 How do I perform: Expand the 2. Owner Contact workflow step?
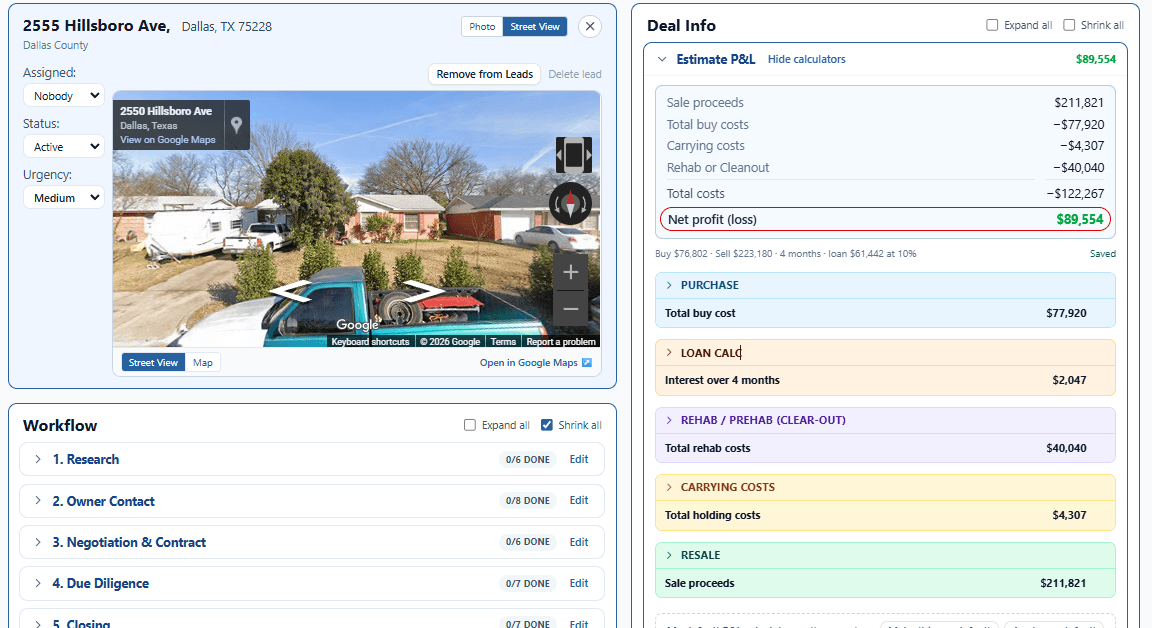37,501
